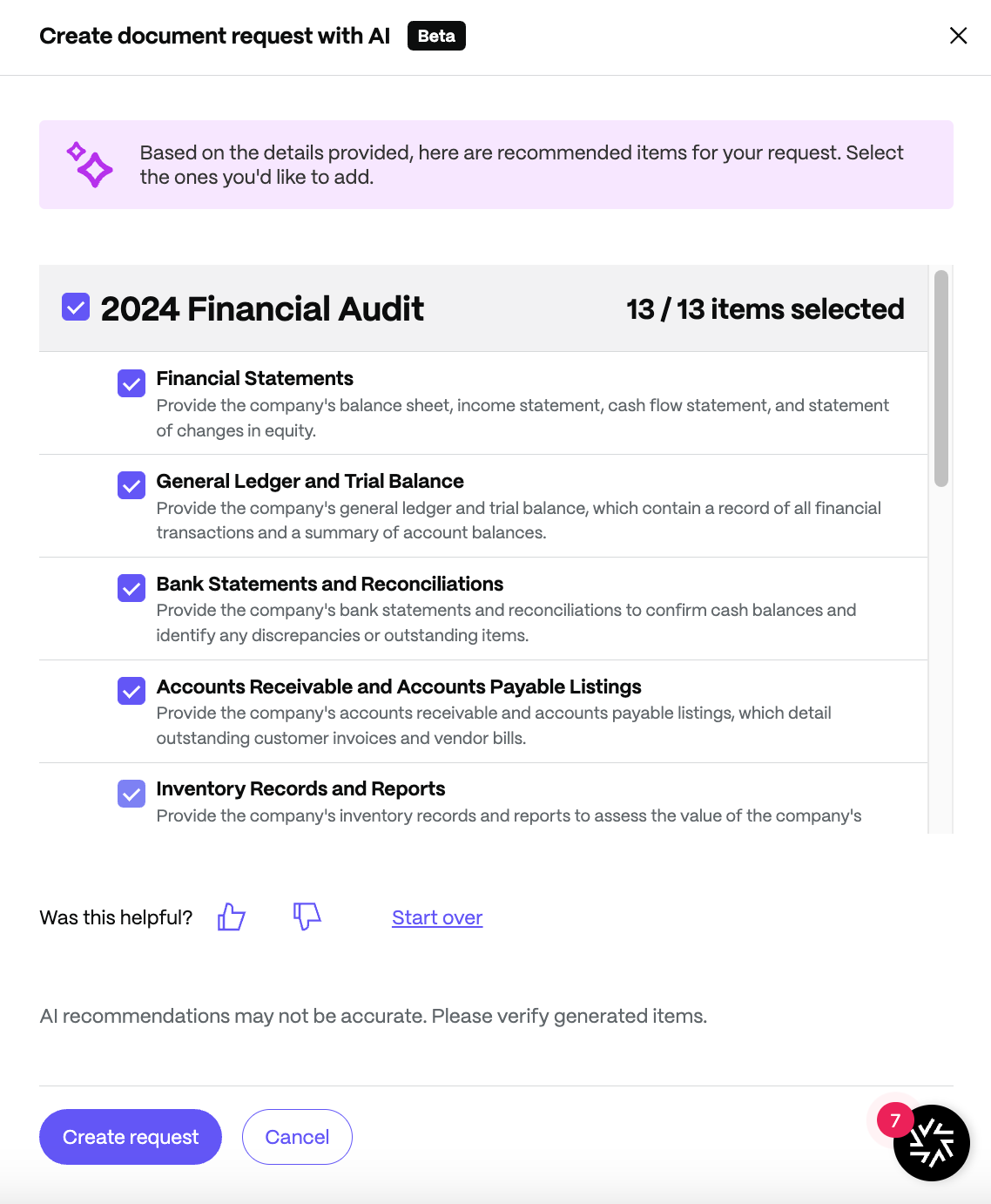
Task: Click the Beta badge next to the title
Action: coord(436,36)
